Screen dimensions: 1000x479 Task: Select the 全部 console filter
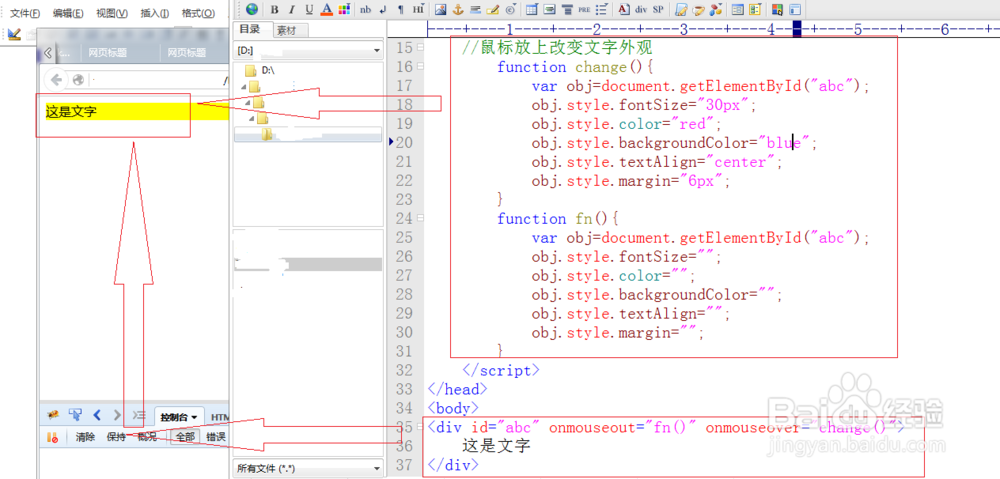tap(185, 438)
